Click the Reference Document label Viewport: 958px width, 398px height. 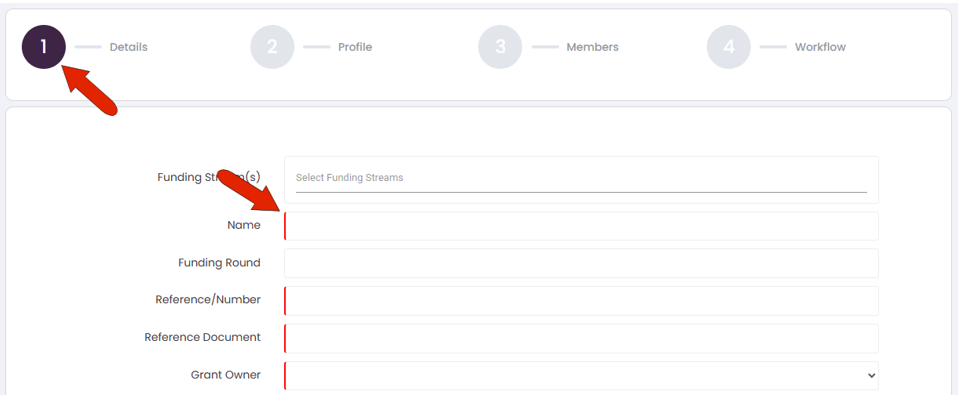click(x=202, y=337)
